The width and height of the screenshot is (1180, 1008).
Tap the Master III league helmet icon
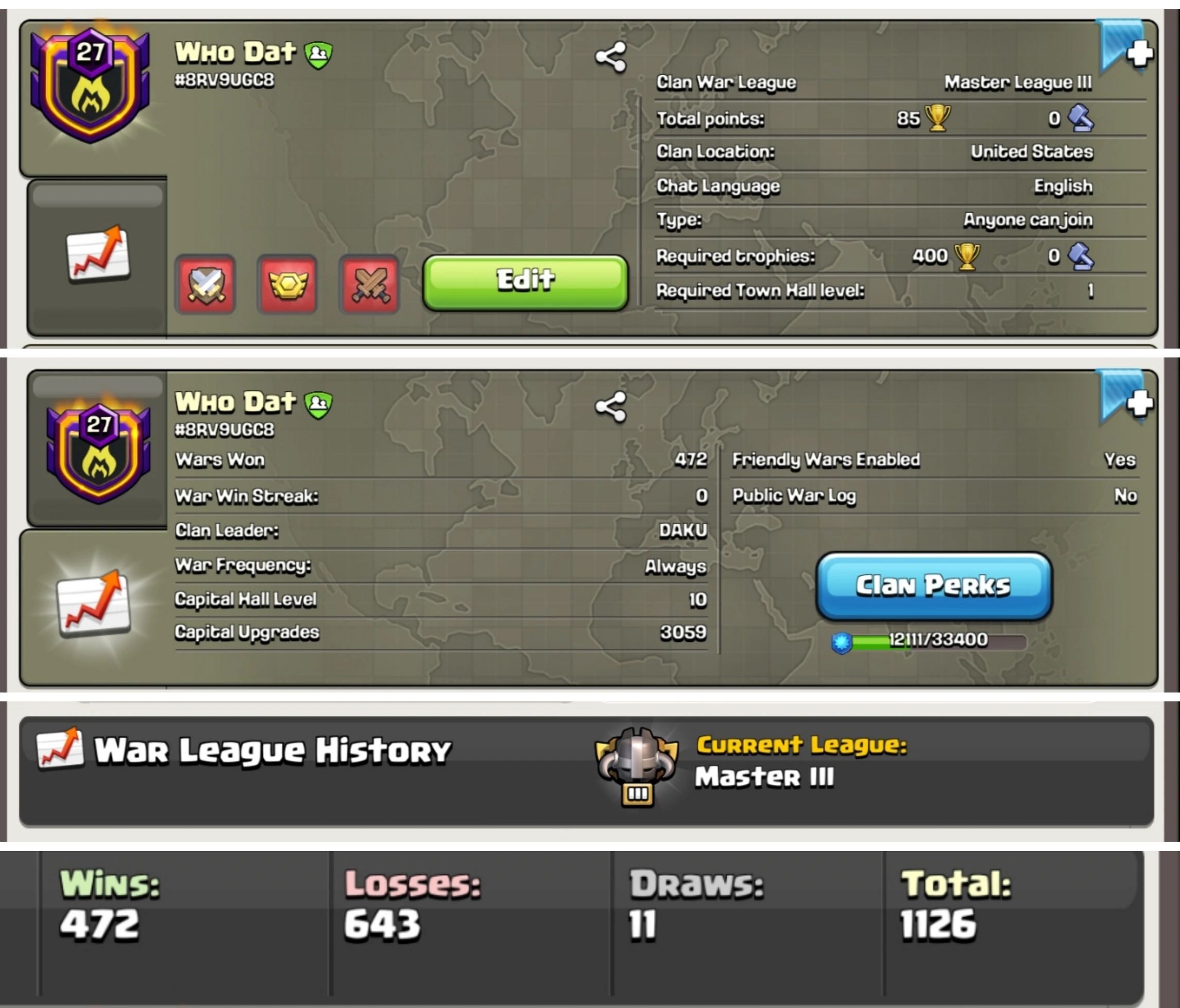pos(636,766)
